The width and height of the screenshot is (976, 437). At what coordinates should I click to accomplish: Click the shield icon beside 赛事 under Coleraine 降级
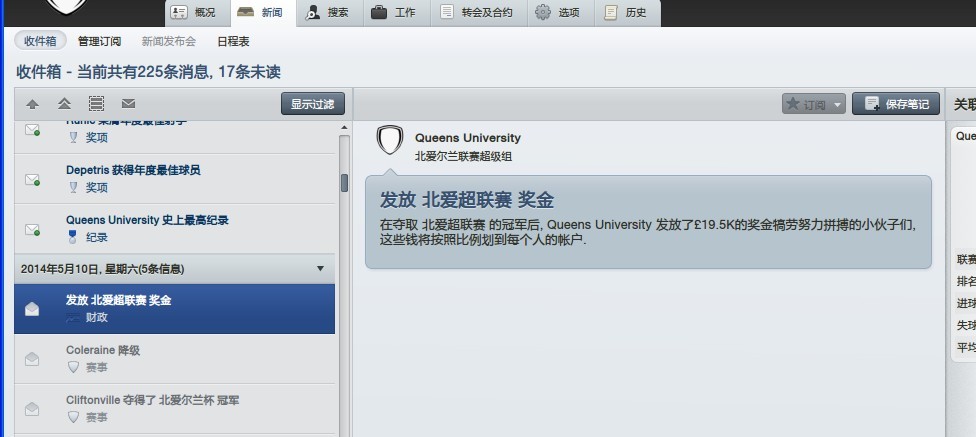(73, 367)
